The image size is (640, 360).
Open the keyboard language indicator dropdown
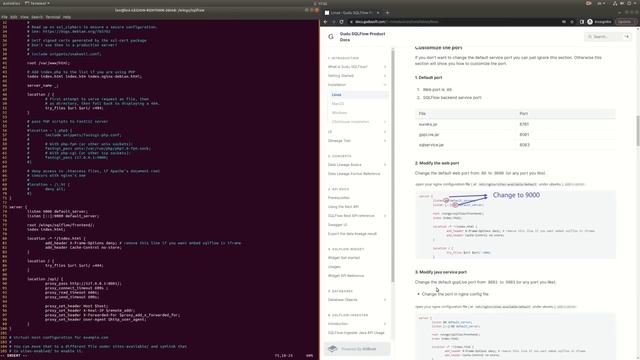602,3
